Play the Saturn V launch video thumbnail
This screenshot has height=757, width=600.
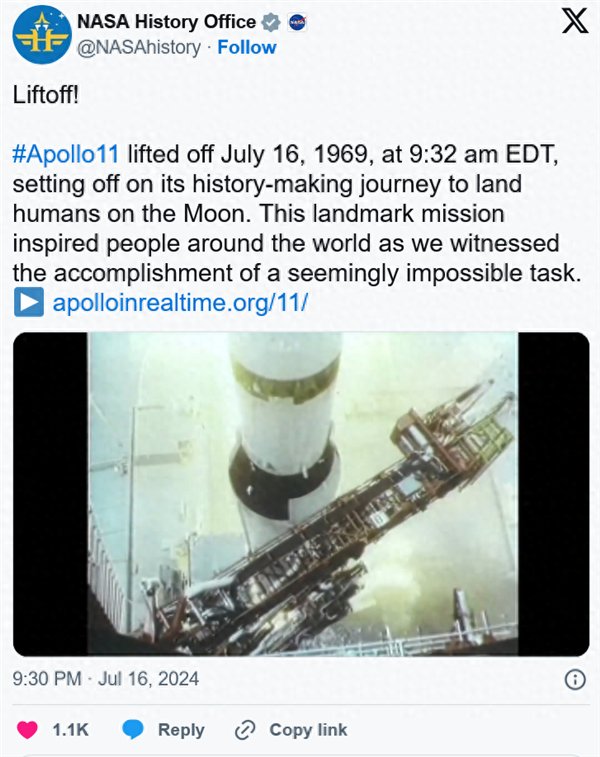pos(301,494)
